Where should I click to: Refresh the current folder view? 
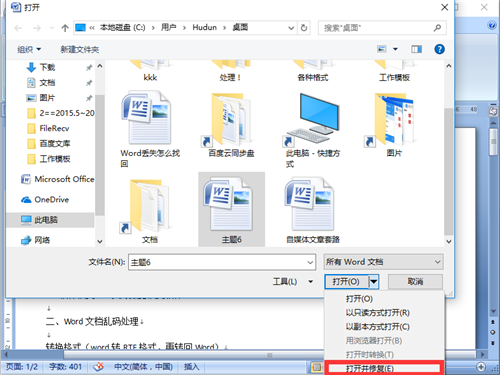(304, 28)
